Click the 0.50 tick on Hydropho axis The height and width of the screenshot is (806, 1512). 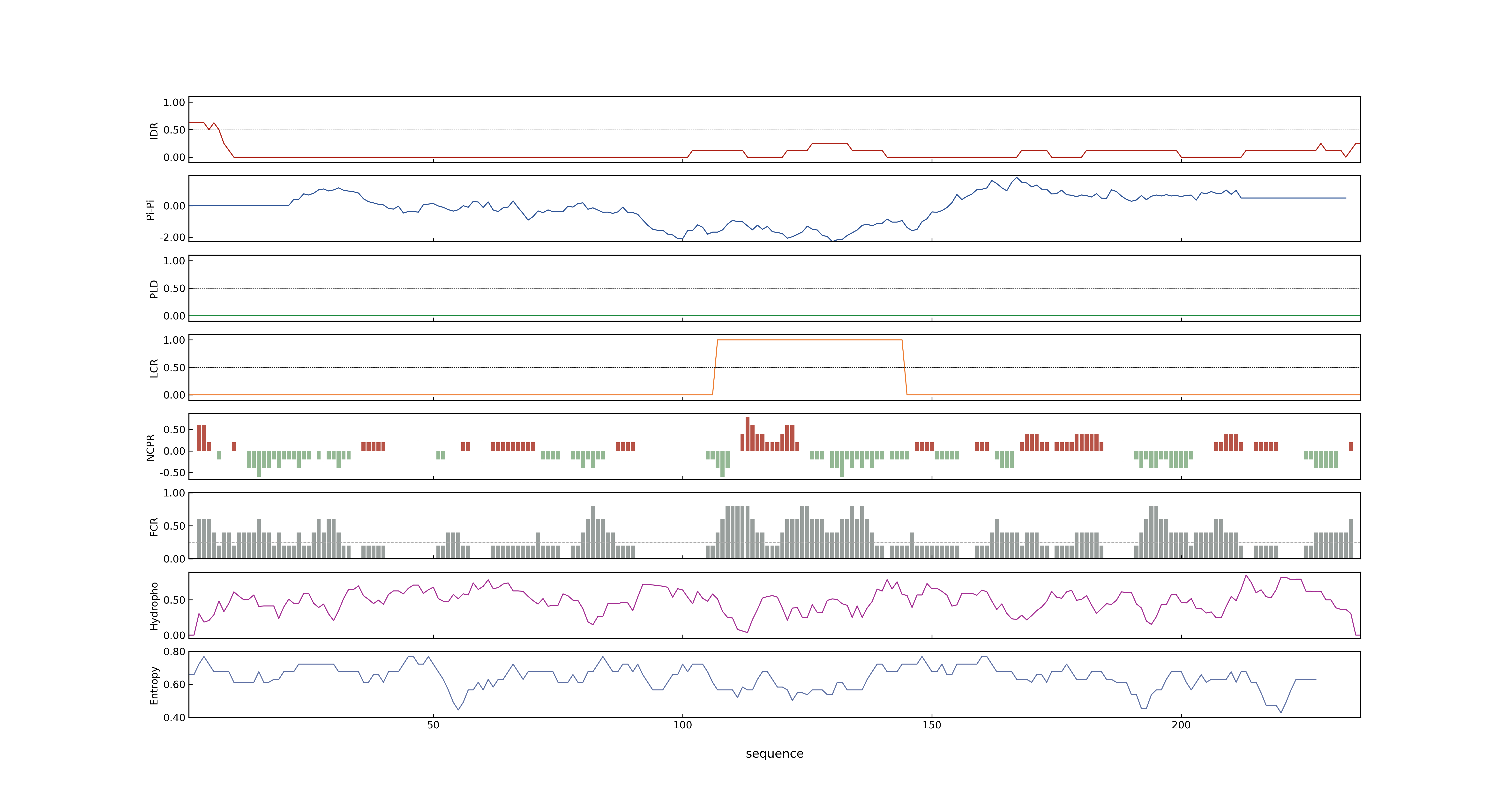pyautogui.click(x=174, y=600)
